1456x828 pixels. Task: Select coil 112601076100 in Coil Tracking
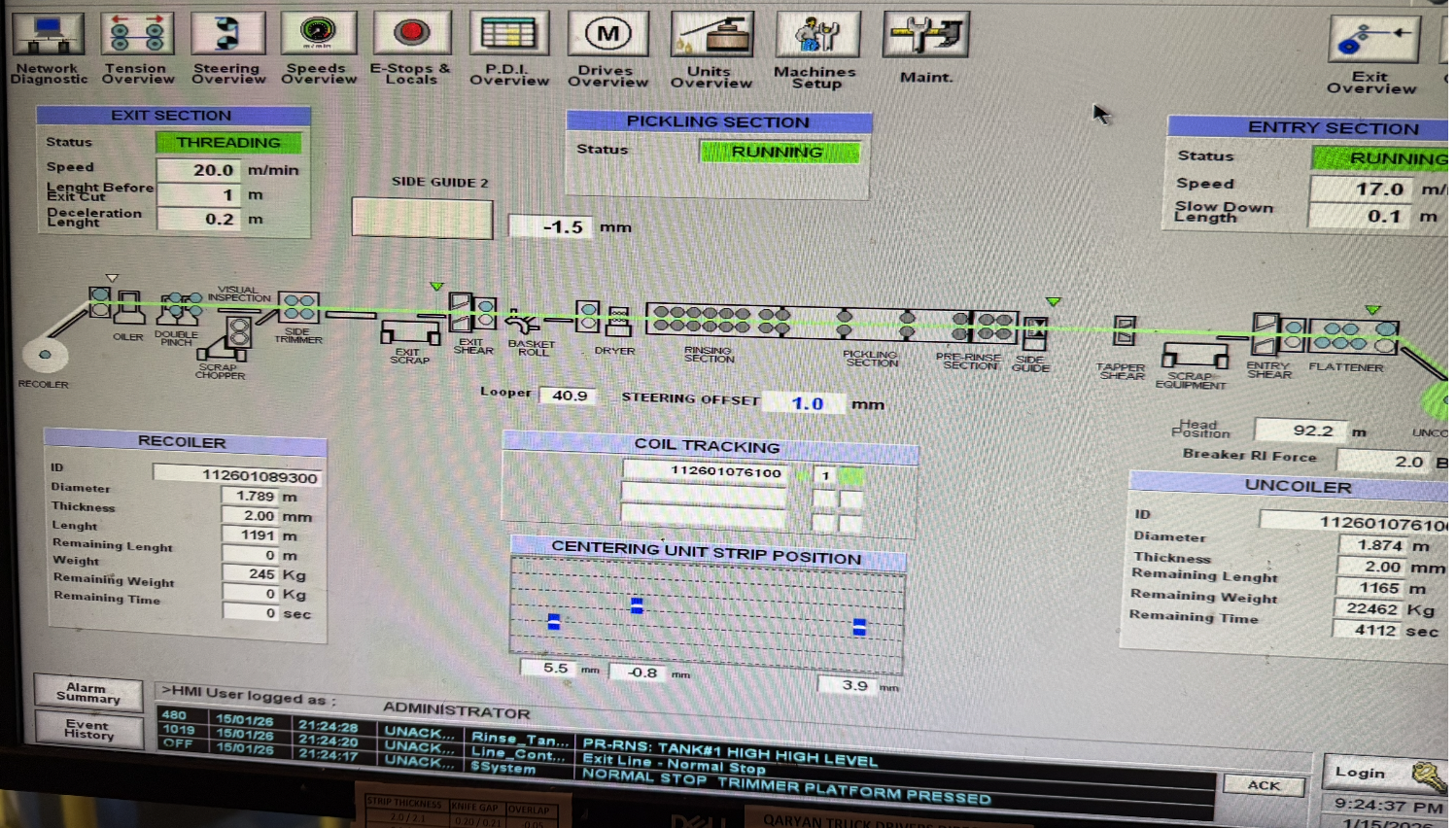pyautogui.click(x=704, y=471)
